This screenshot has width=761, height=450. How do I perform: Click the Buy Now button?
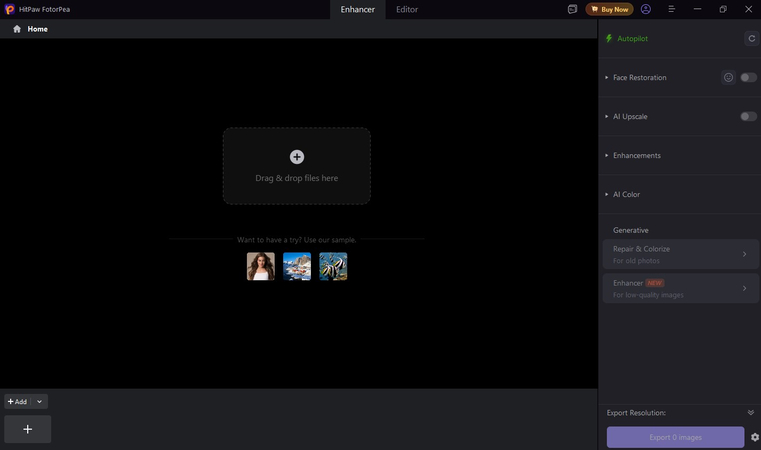tap(609, 9)
